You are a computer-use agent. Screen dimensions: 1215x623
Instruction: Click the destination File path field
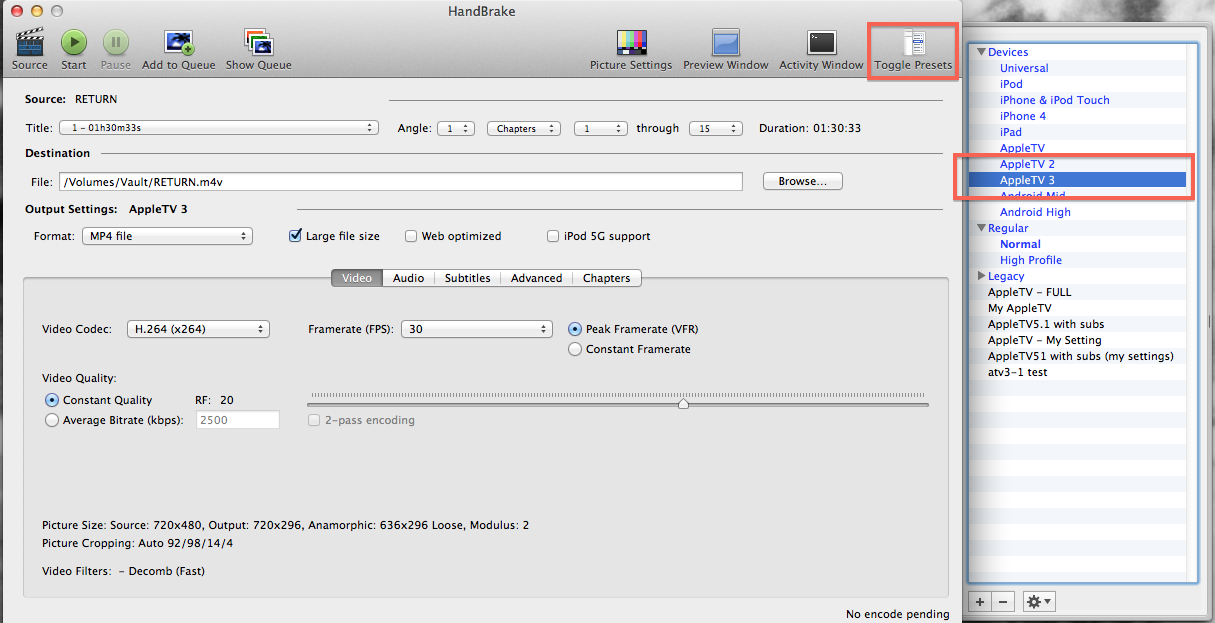coord(400,181)
